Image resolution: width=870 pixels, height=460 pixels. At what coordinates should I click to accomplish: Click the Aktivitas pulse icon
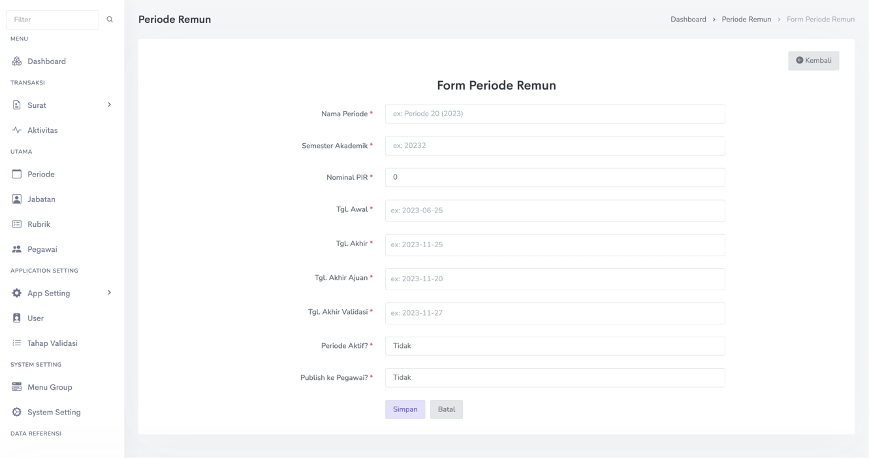pos(16,130)
